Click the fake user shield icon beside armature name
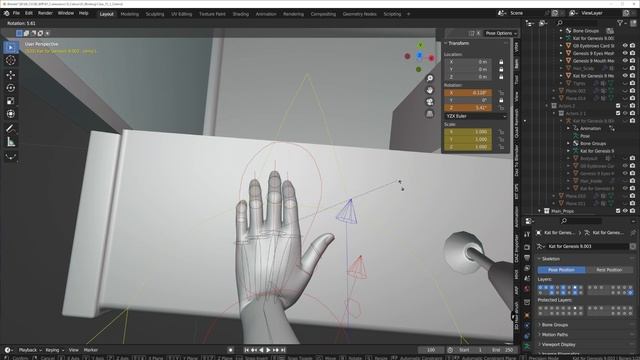The image size is (640, 360). click(633, 247)
